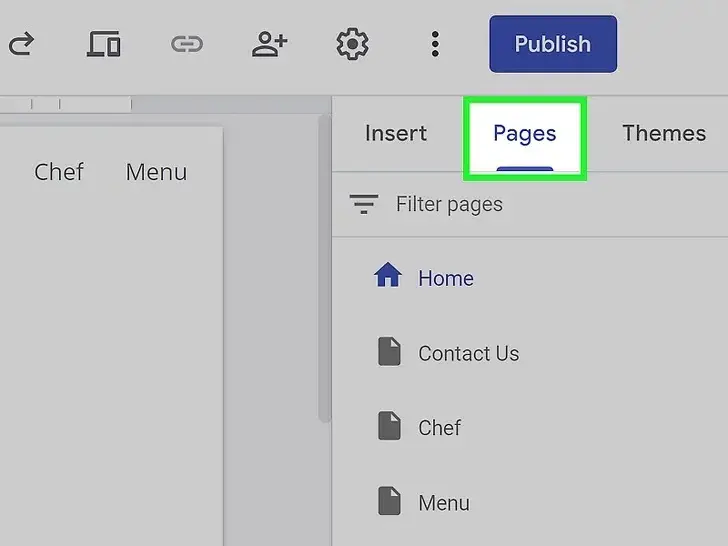This screenshot has width=728, height=546.
Task: Click the Chef link in site navigation
Action: click(x=59, y=172)
